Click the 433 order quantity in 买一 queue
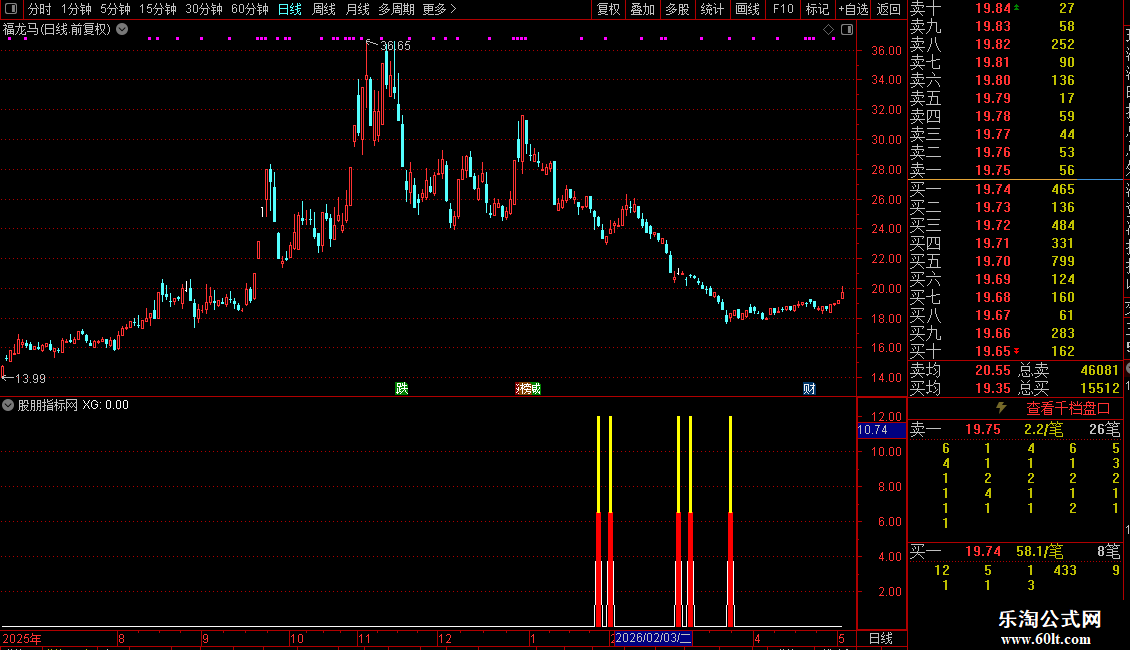1130x650 pixels. [x=1064, y=570]
